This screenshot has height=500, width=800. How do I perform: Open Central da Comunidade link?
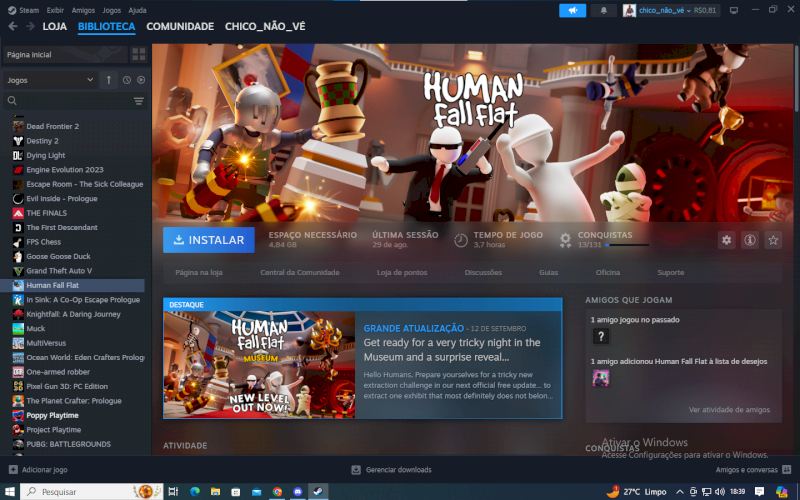[299, 272]
